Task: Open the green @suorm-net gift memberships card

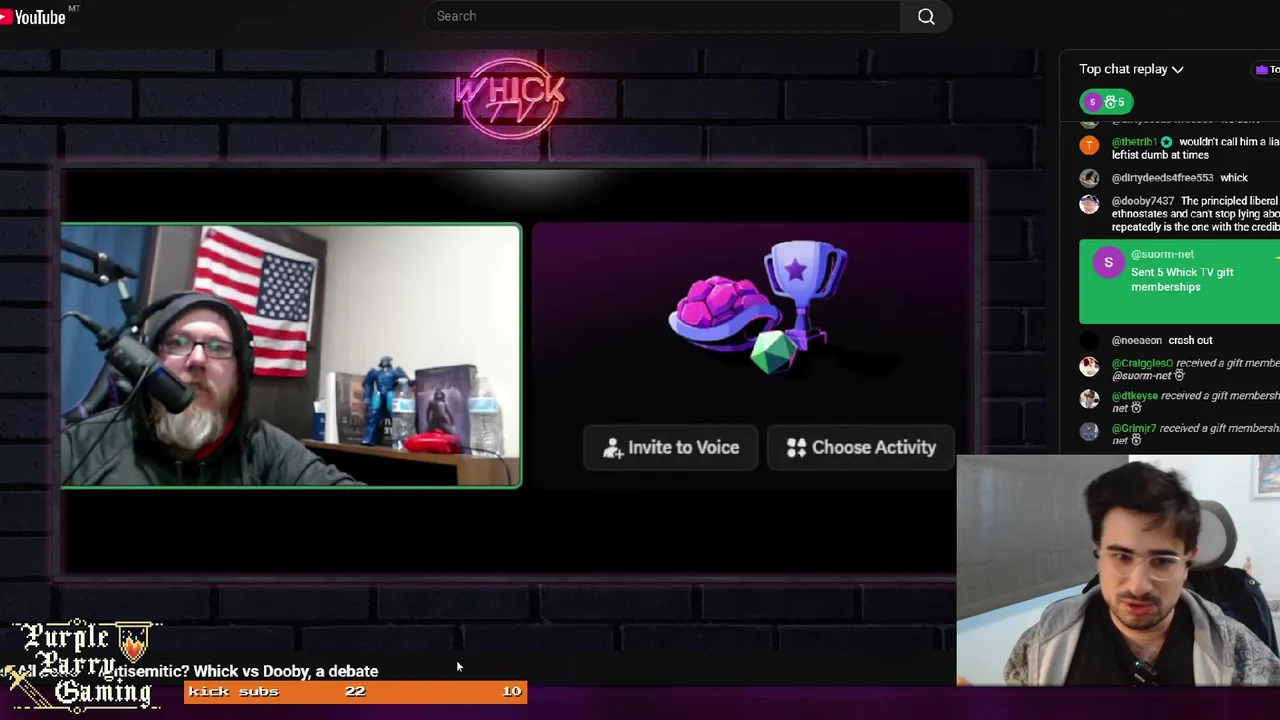Action: (1179, 282)
